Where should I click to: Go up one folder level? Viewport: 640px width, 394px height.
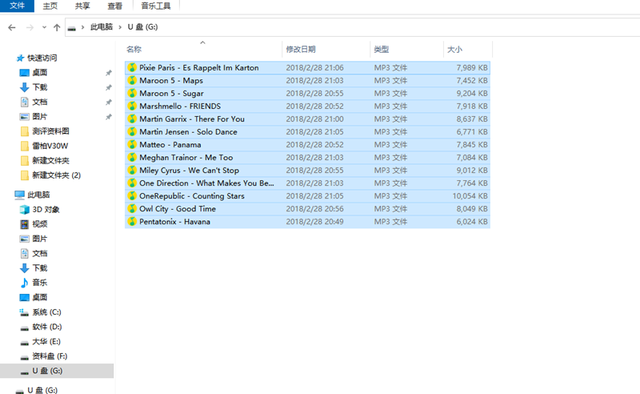coord(57,27)
